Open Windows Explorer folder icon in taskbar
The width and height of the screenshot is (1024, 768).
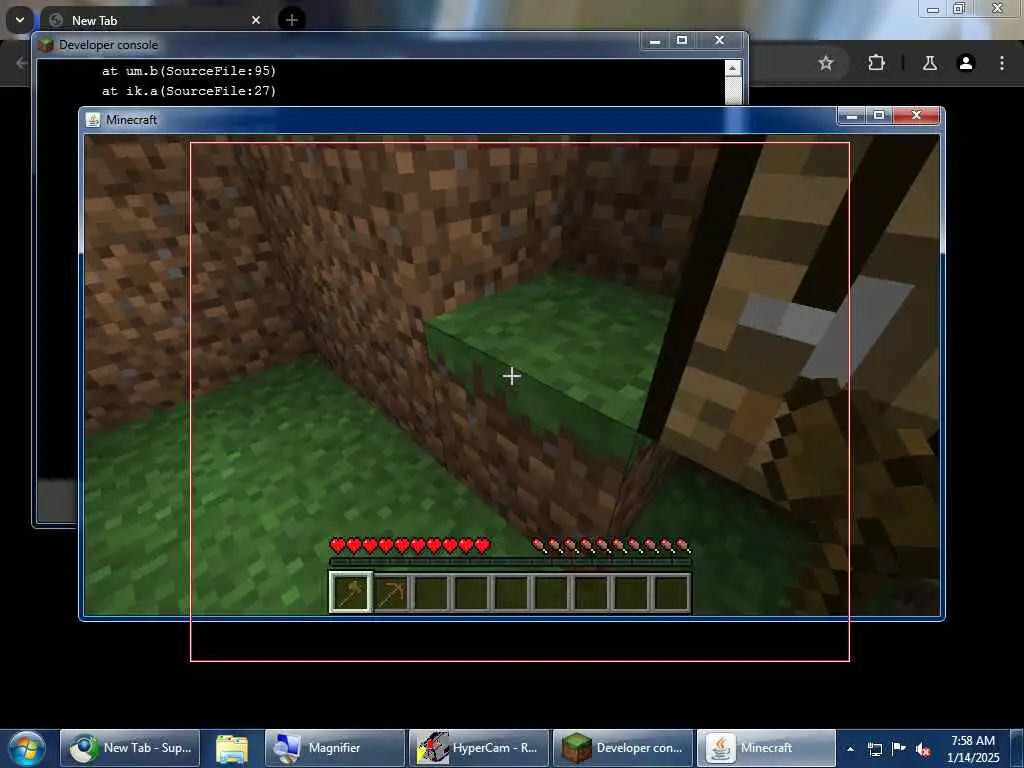[232, 748]
